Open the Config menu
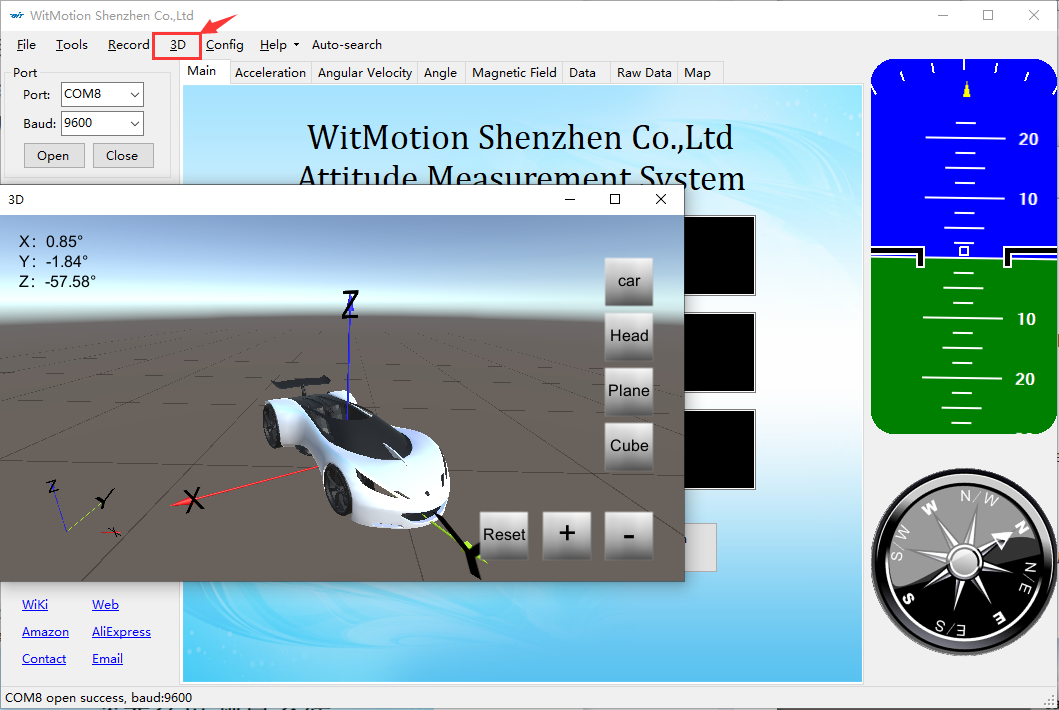This screenshot has width=1059, height=710. click(x=224, y=45)
